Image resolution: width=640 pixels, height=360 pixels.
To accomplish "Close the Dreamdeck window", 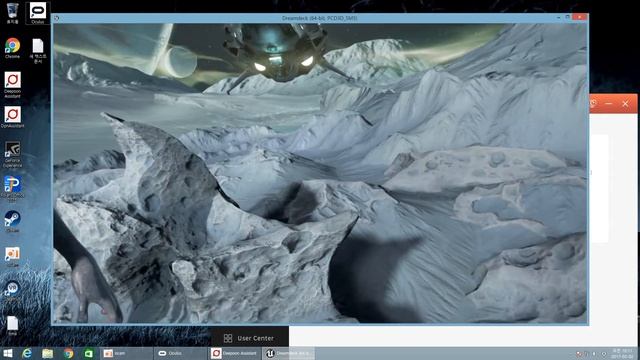I will [x=580, y=17].
